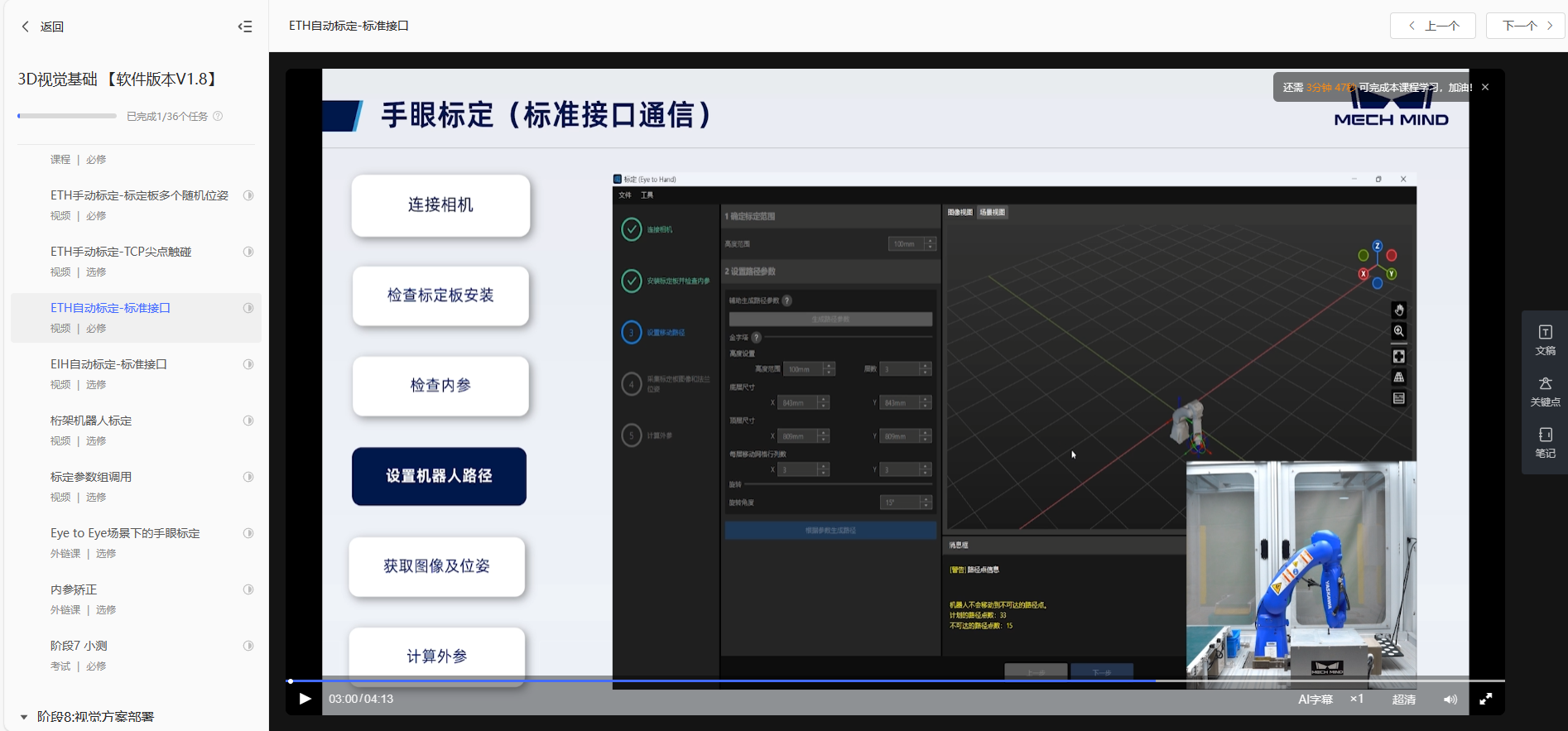Go to 上一个 previous lesson
Image resolution: width=1568 pixels, height=731 pixels.
click(x=1434, y=26)
